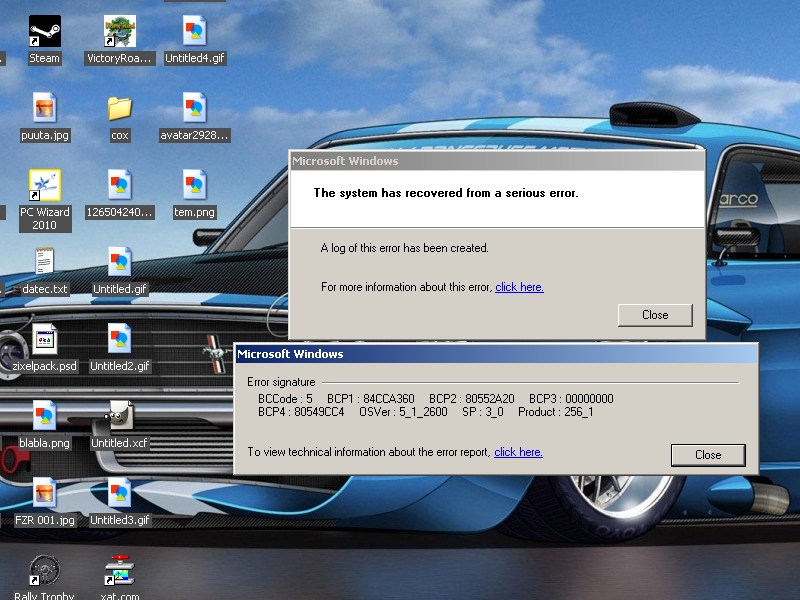Select the Untitled4.gif file icon
This screenshot has height=600, width=800.
[x=194, y=31]
